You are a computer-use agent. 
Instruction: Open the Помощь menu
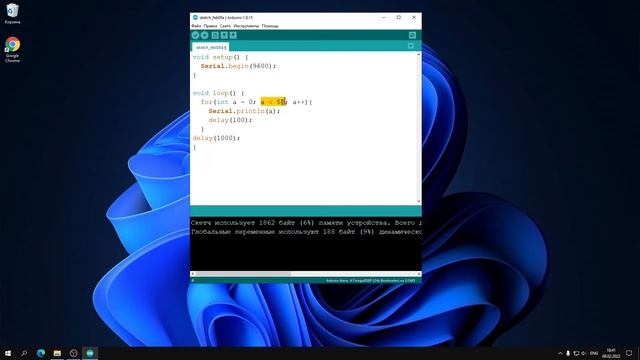tap(270, 26)
